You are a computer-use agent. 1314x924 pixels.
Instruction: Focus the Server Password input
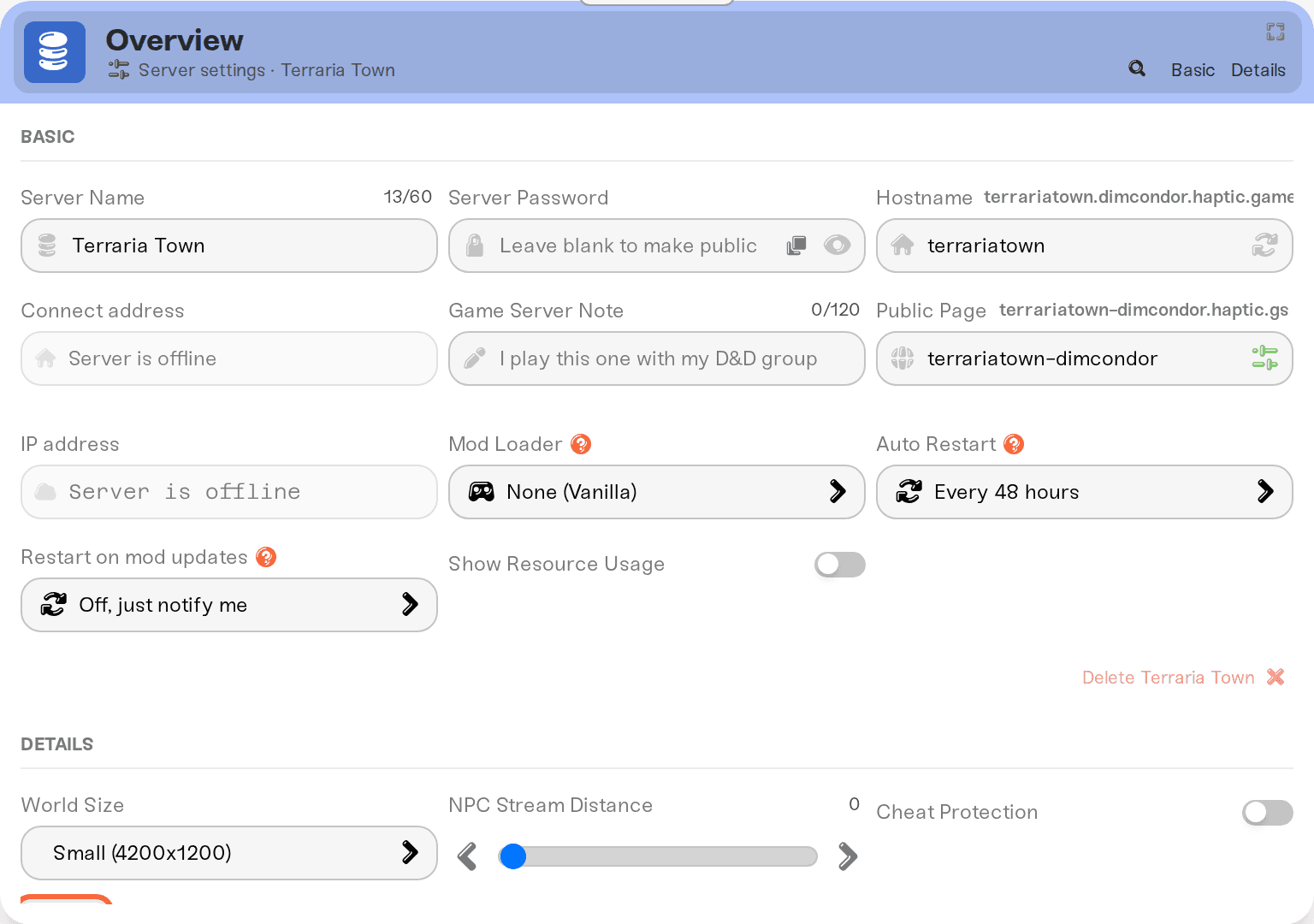(657, 246)
